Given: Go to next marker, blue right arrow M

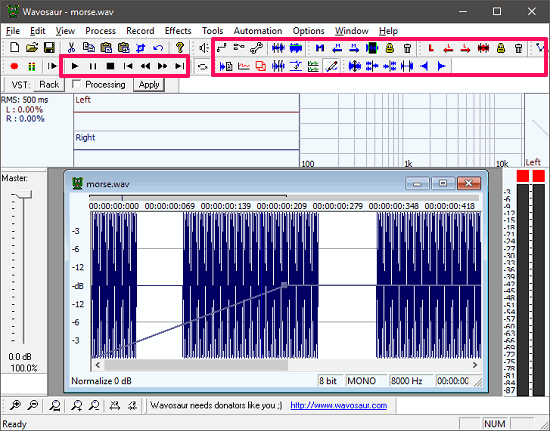Looking at the screenshot, I should point(354,48).
